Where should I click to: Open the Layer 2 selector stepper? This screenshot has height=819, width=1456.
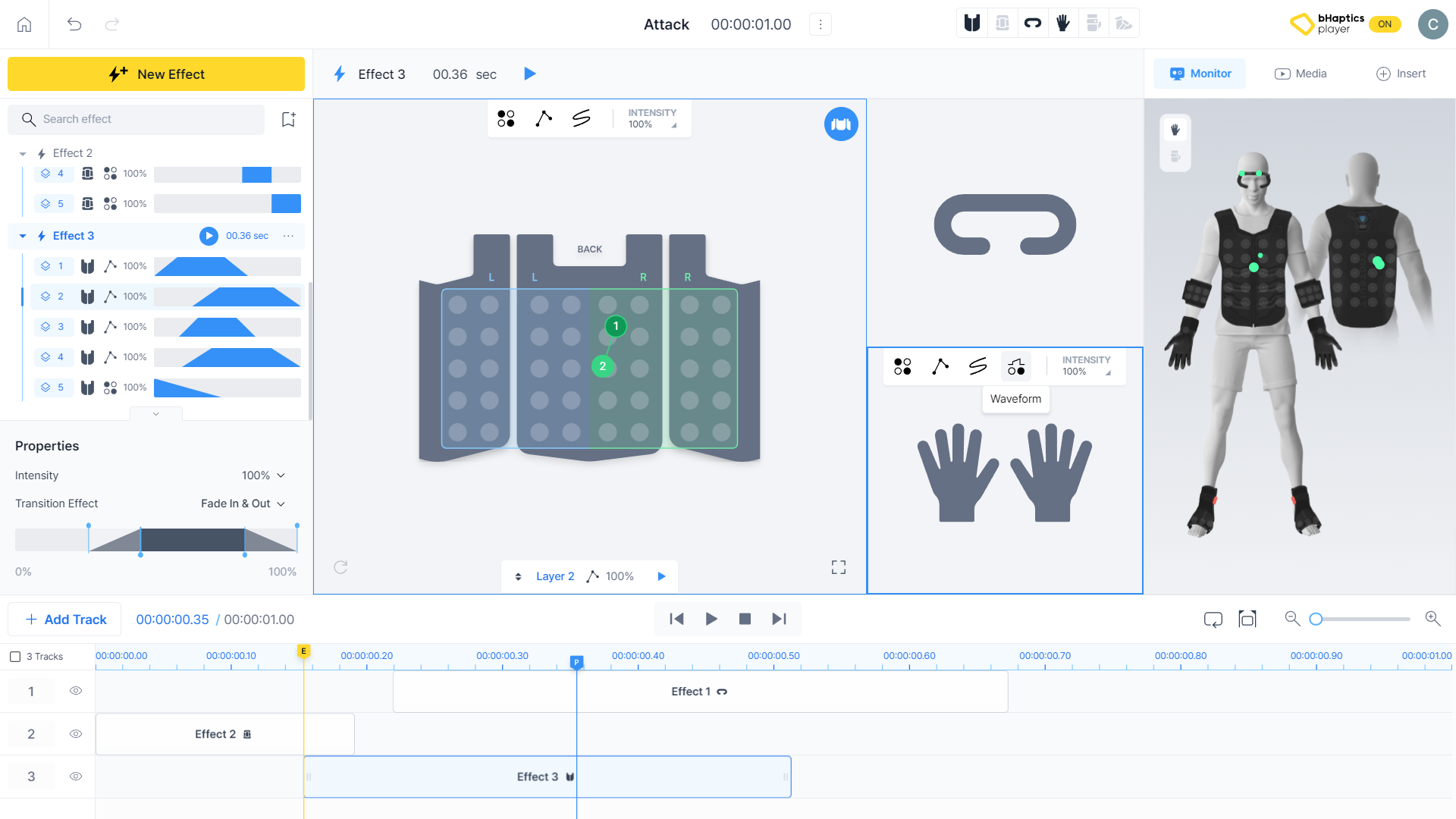[x=518, y=576]
